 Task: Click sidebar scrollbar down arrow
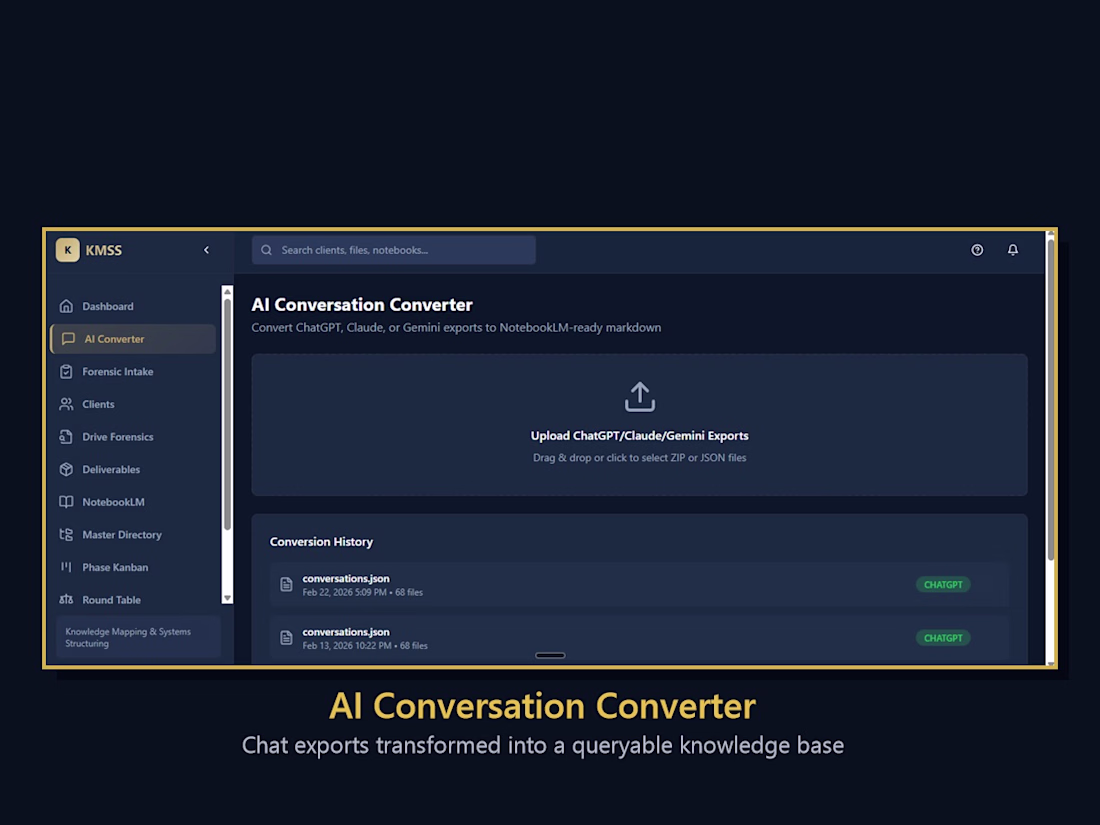click(227, 598)
